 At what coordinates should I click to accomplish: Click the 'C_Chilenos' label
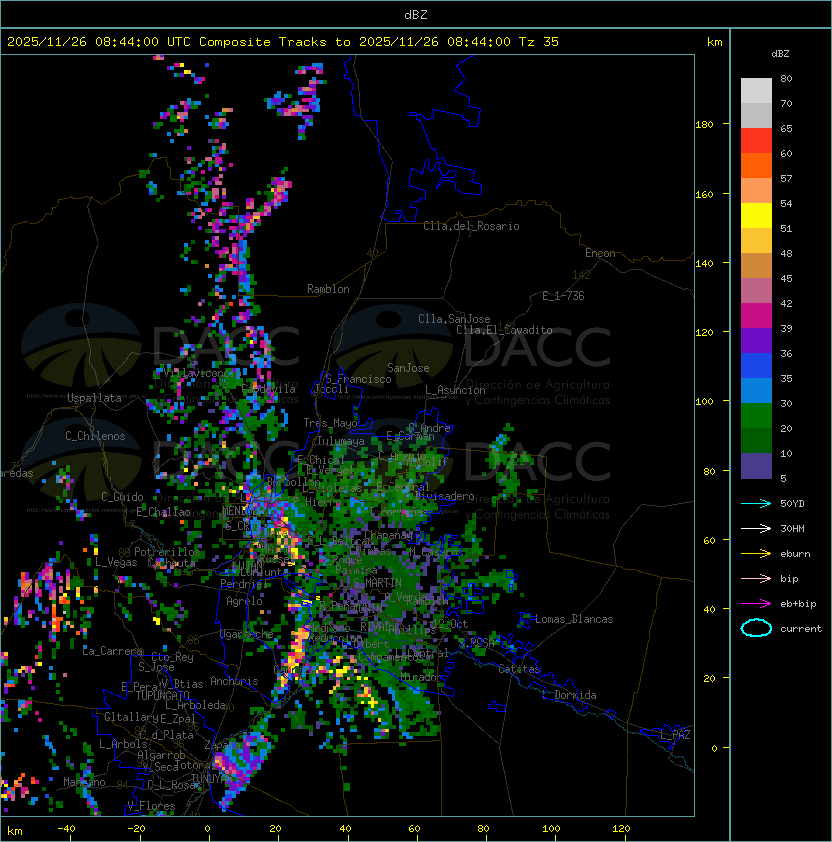tap(95, 436)
